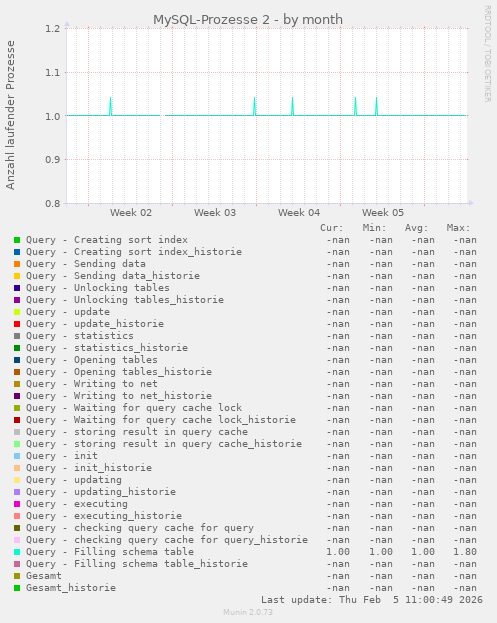Click the 1.2 y-axis value
The image size is (497, 623).
tap(52, 29)
